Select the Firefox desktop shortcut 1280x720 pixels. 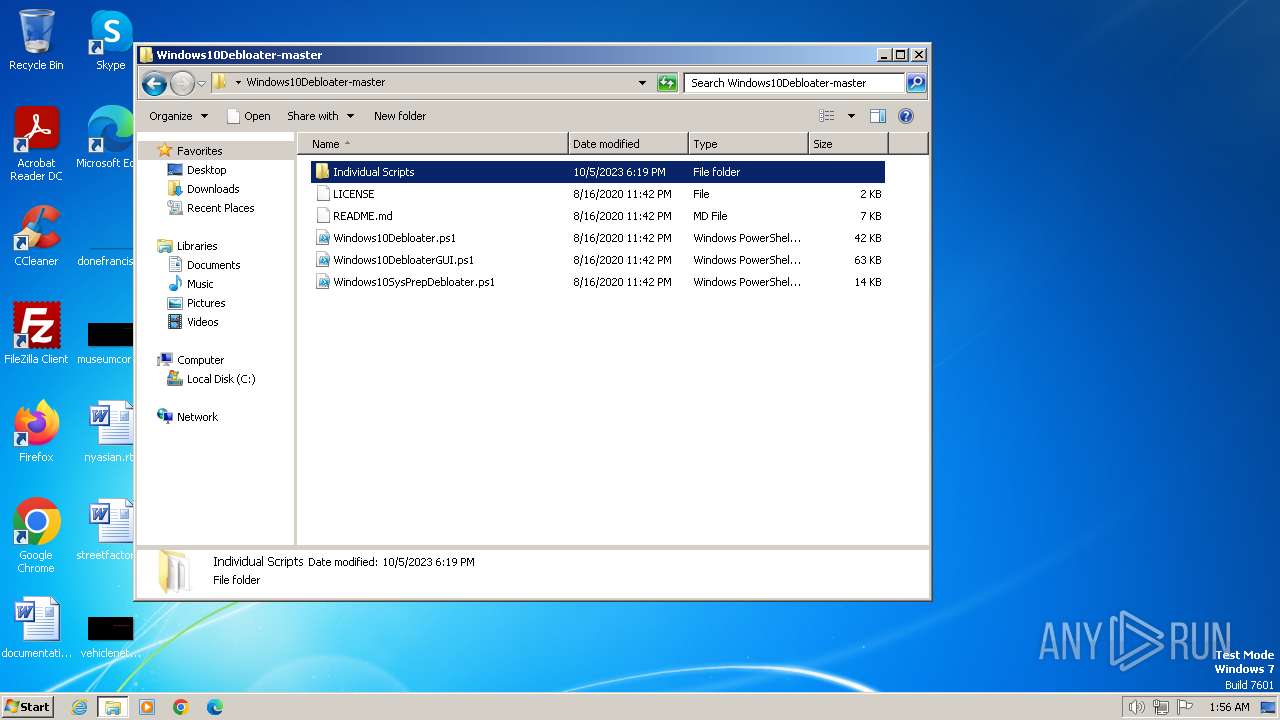point(36,432)
